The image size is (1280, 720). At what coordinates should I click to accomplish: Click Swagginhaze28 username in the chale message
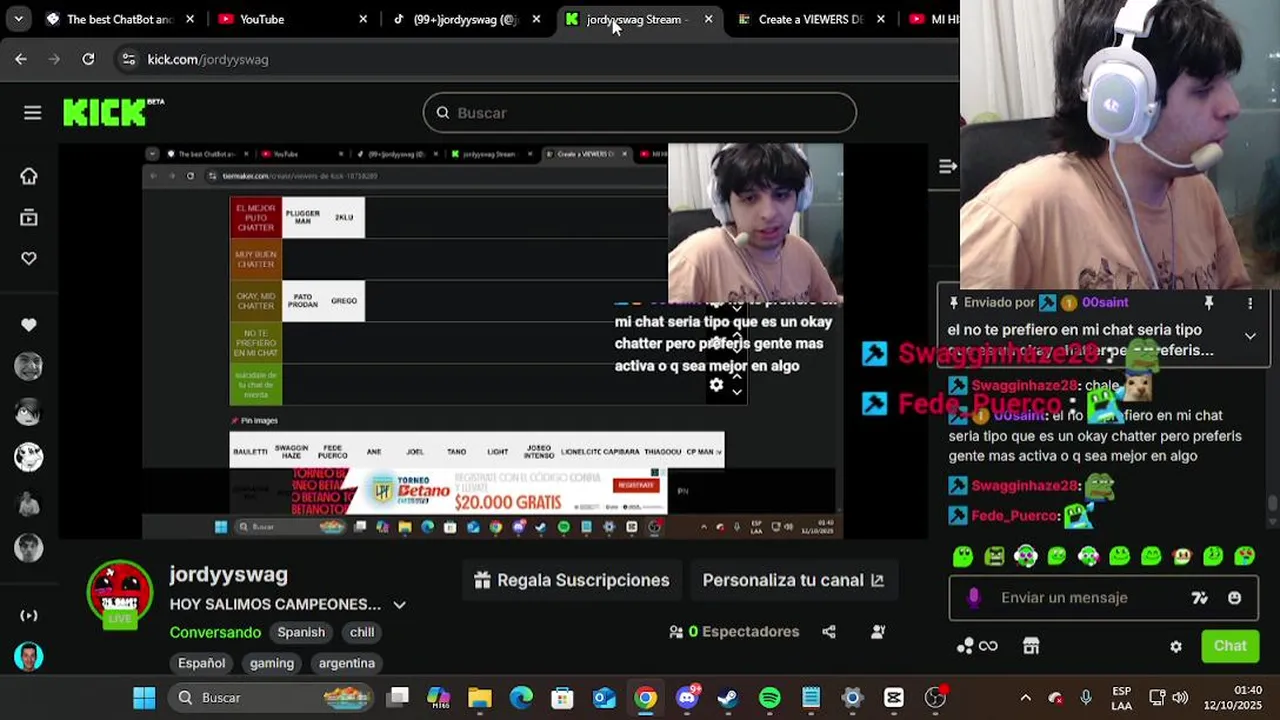(1024, 385)
